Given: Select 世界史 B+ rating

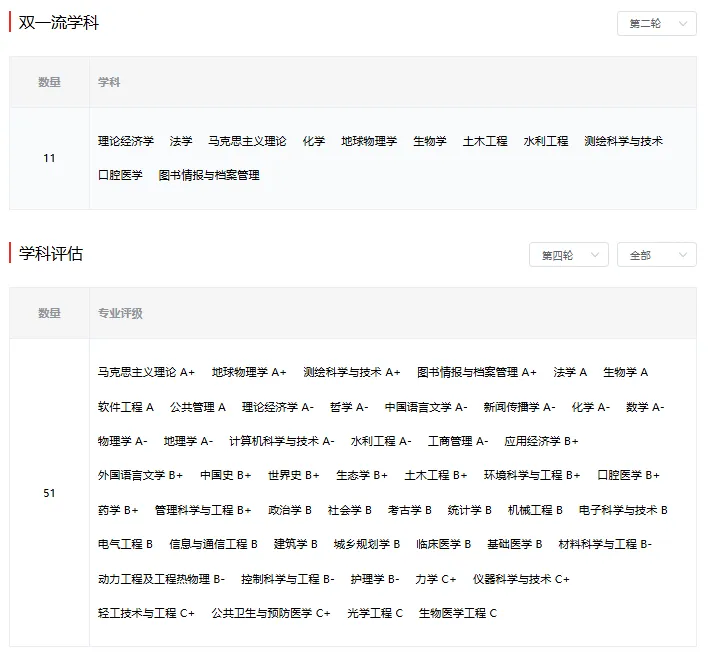Looking at the screenshot, I should pyautogui.click(x=293, y=475).
